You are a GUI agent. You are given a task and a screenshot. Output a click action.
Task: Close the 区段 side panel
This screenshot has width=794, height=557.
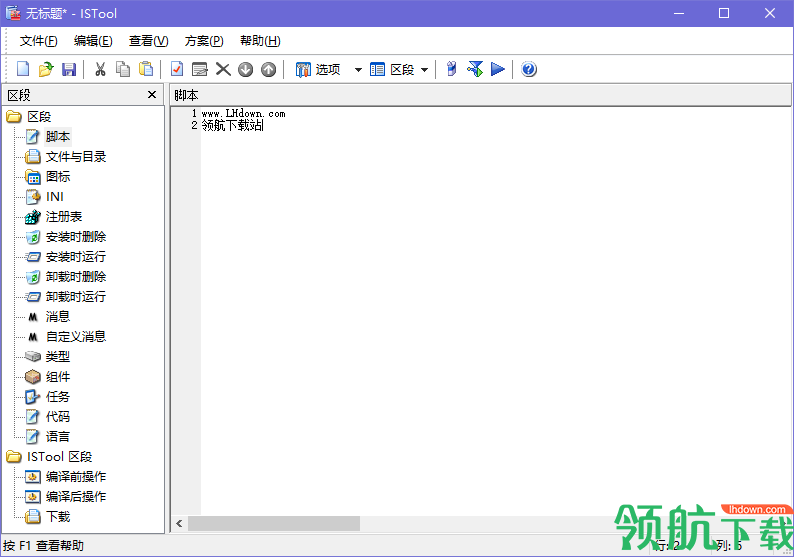tap(152, 95)
